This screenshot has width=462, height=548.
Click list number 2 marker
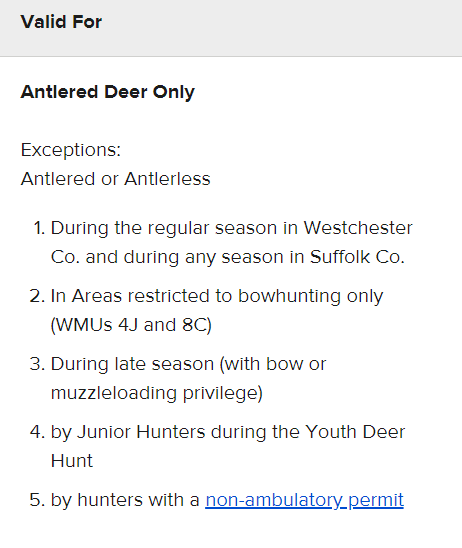point(38,296)
